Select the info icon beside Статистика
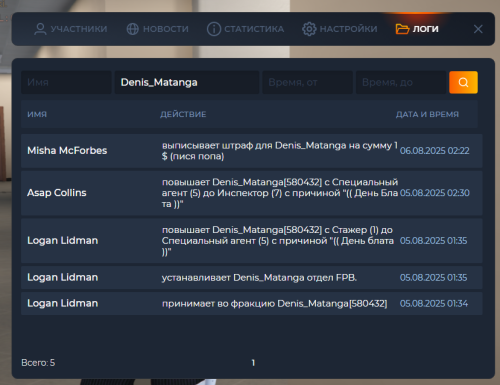This screenshot has height=385, width=500. [214, 29]
